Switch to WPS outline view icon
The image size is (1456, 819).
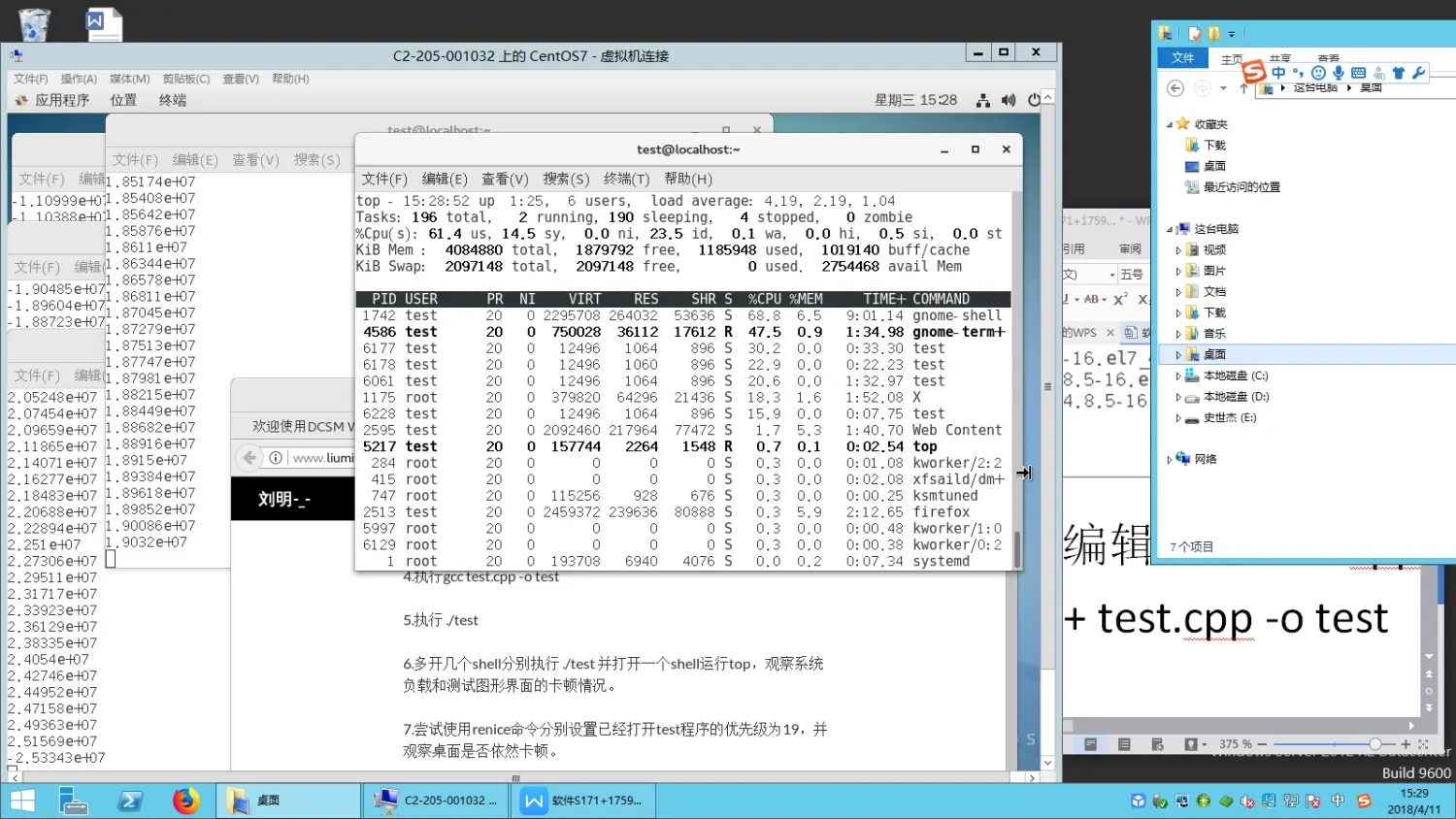pyautogui.click(x=1124, y=744)
